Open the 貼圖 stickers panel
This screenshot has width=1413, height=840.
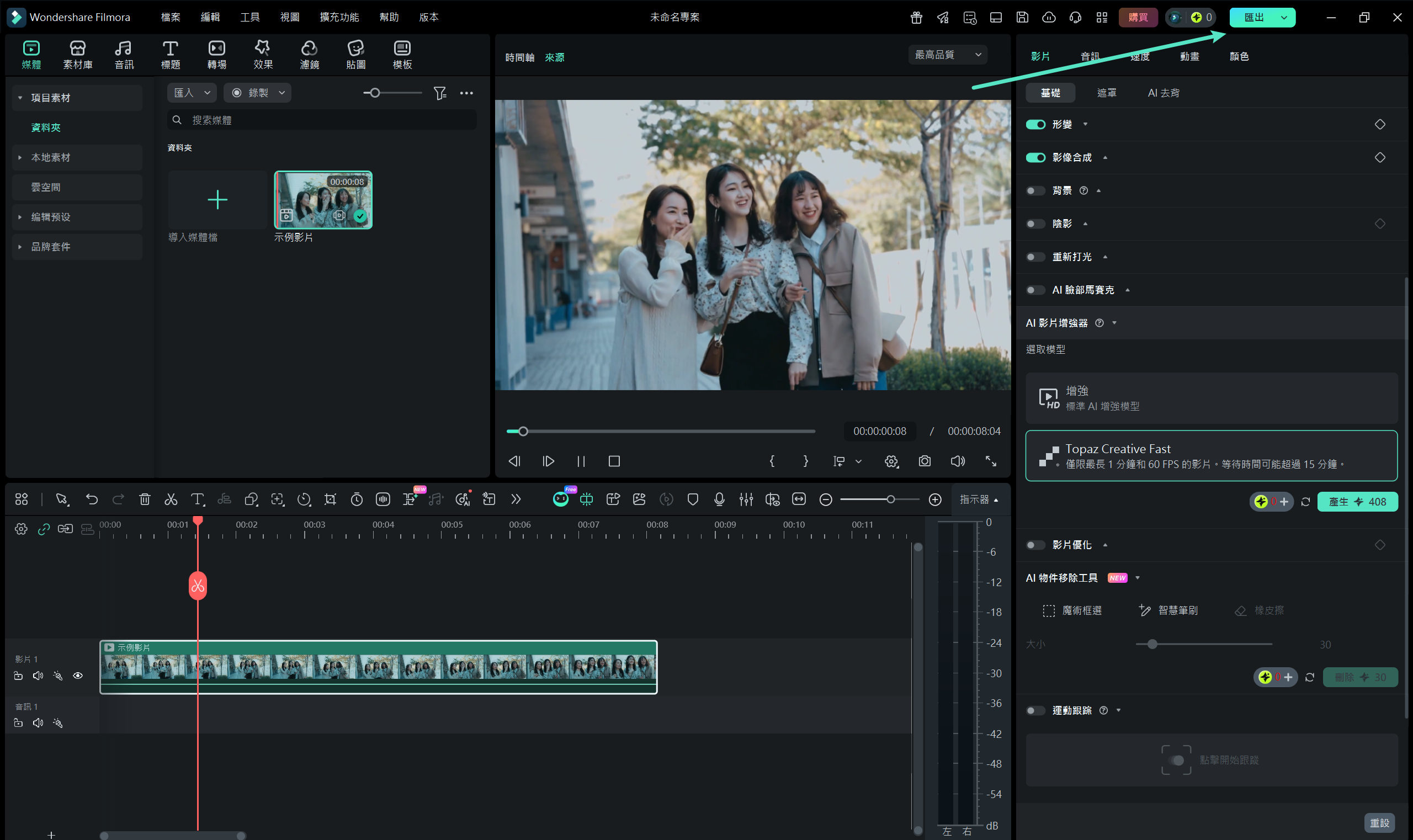pyautogui.click(x=355, y=54)
